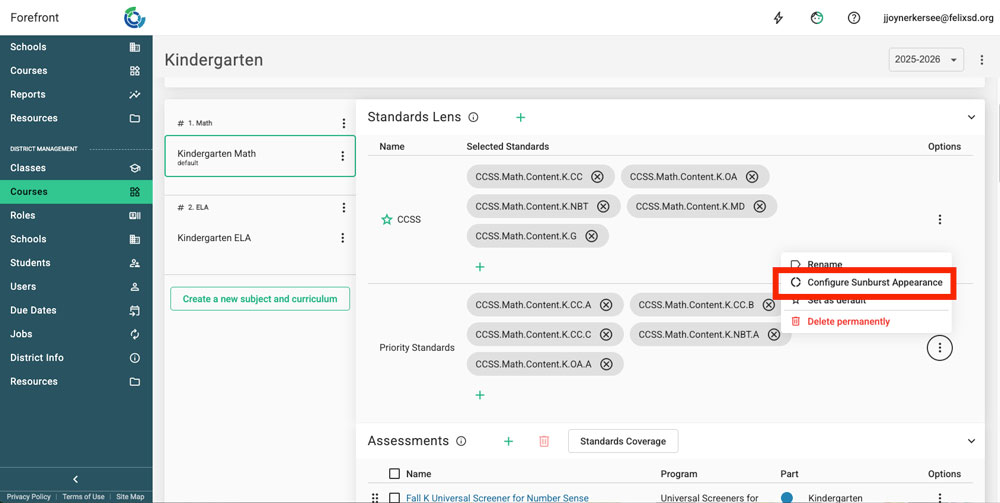The height and width of the screenshot is (503, 1000).
Task: Remove the CCSS.Math.Content.K.CC standard chip
Action: click(x=597, y=177)
